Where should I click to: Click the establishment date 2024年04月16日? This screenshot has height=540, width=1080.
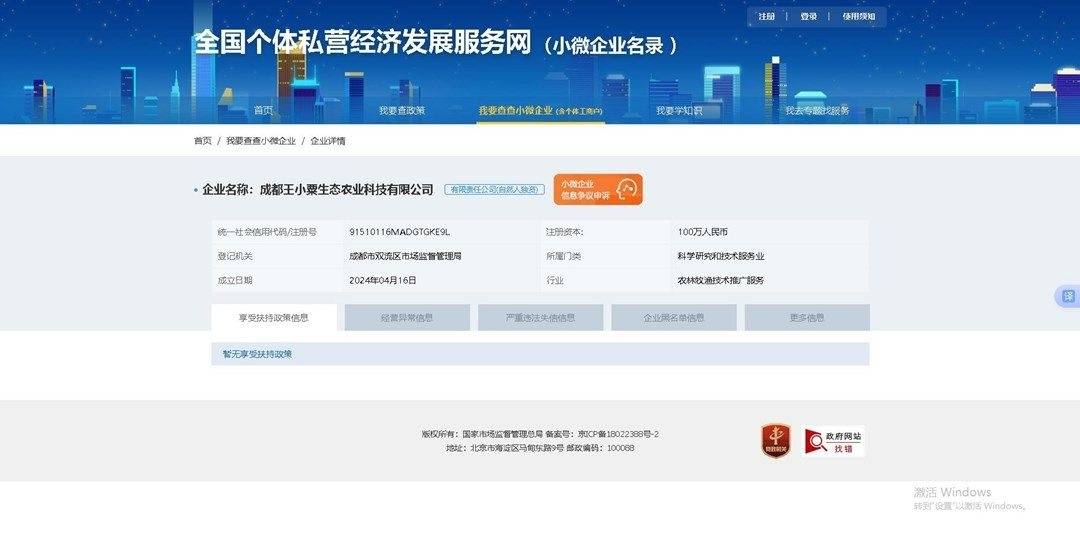coord(383,280)
